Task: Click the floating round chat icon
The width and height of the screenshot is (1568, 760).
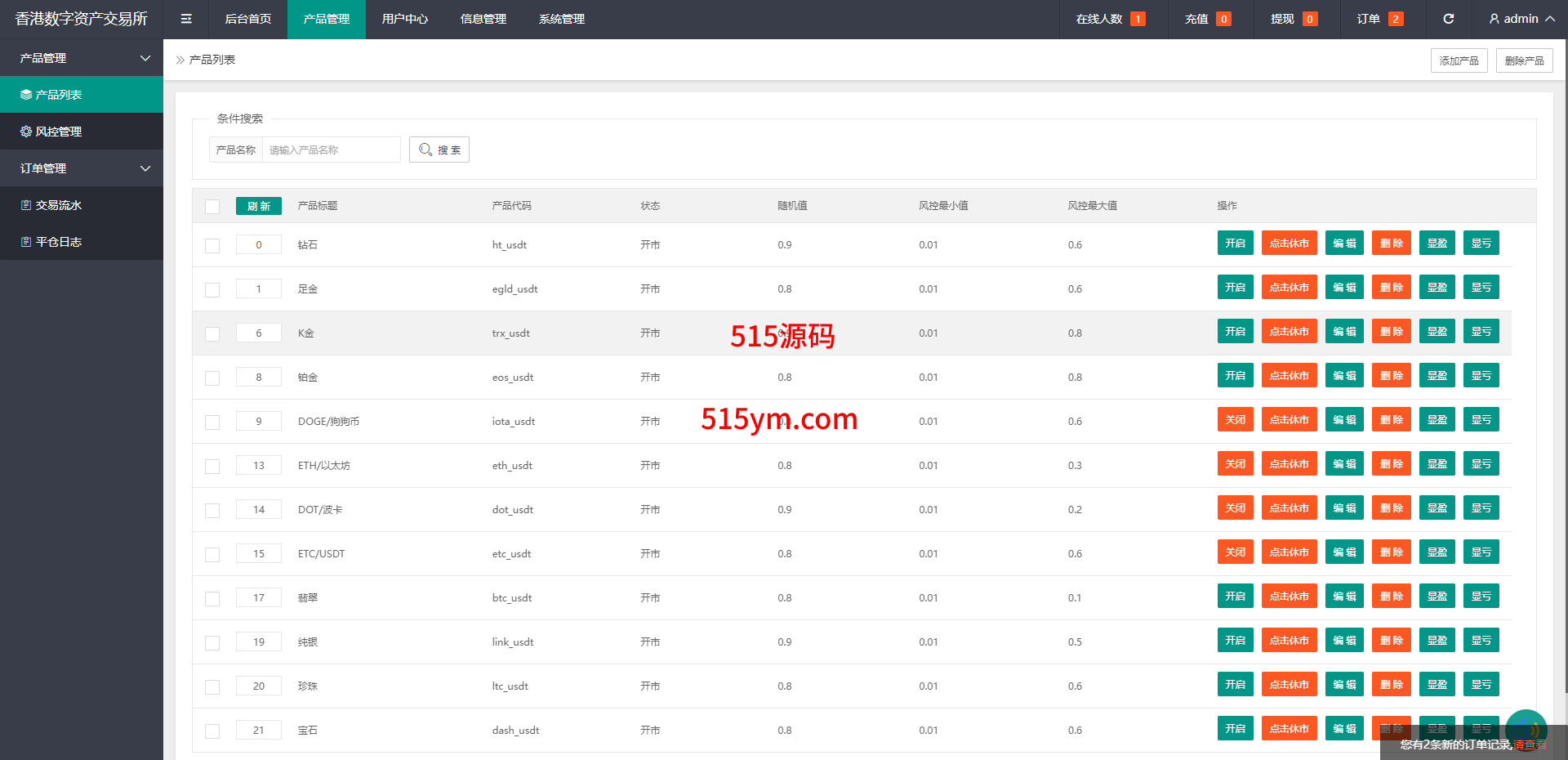Action: 1526,728
